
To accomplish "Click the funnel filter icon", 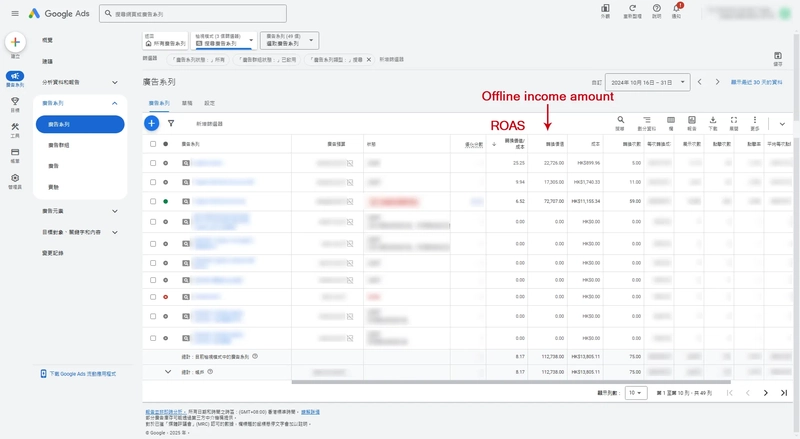I will tap(171, 123).
